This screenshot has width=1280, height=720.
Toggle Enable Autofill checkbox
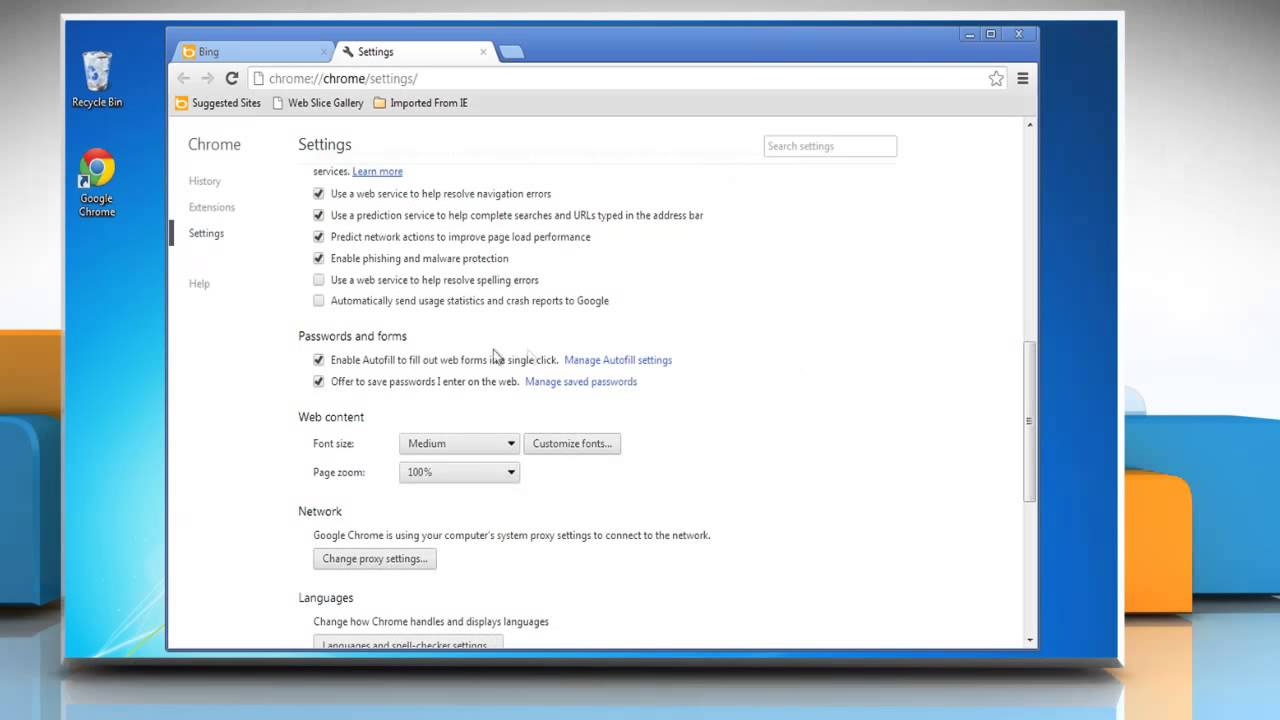click(x=319, y=360)
